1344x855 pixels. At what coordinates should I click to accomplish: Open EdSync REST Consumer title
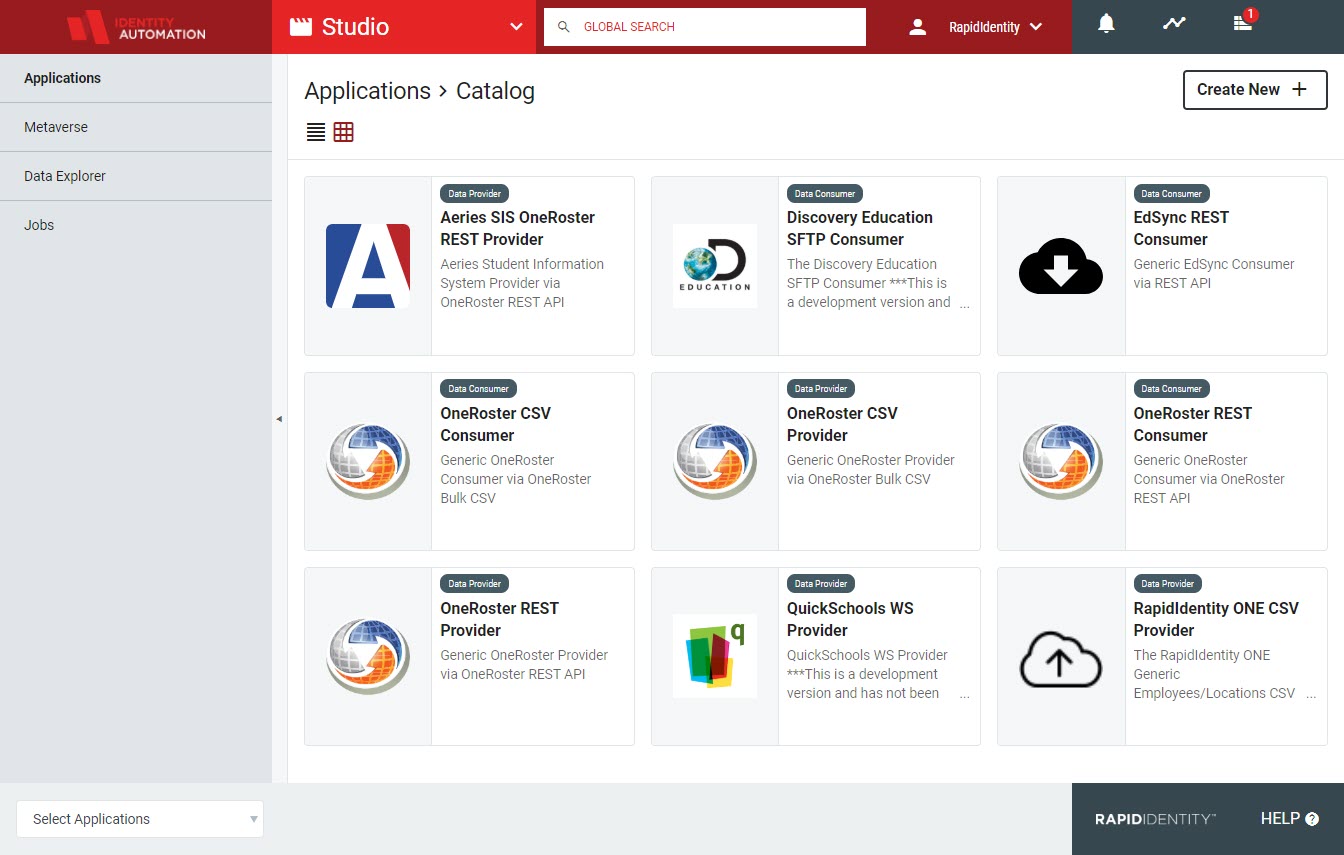(1181, 228)
